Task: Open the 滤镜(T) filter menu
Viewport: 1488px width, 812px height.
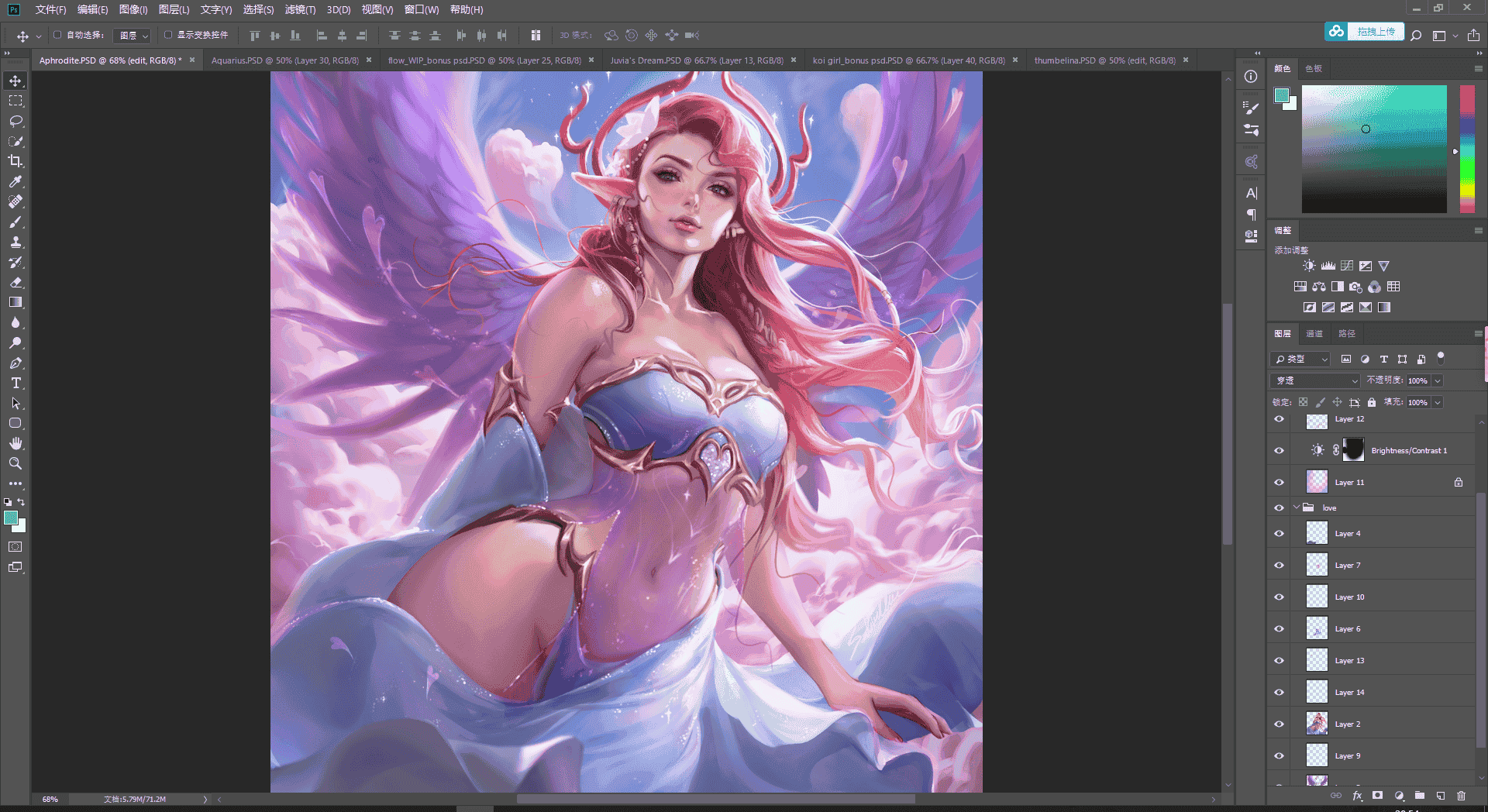Action: point(300,9)
